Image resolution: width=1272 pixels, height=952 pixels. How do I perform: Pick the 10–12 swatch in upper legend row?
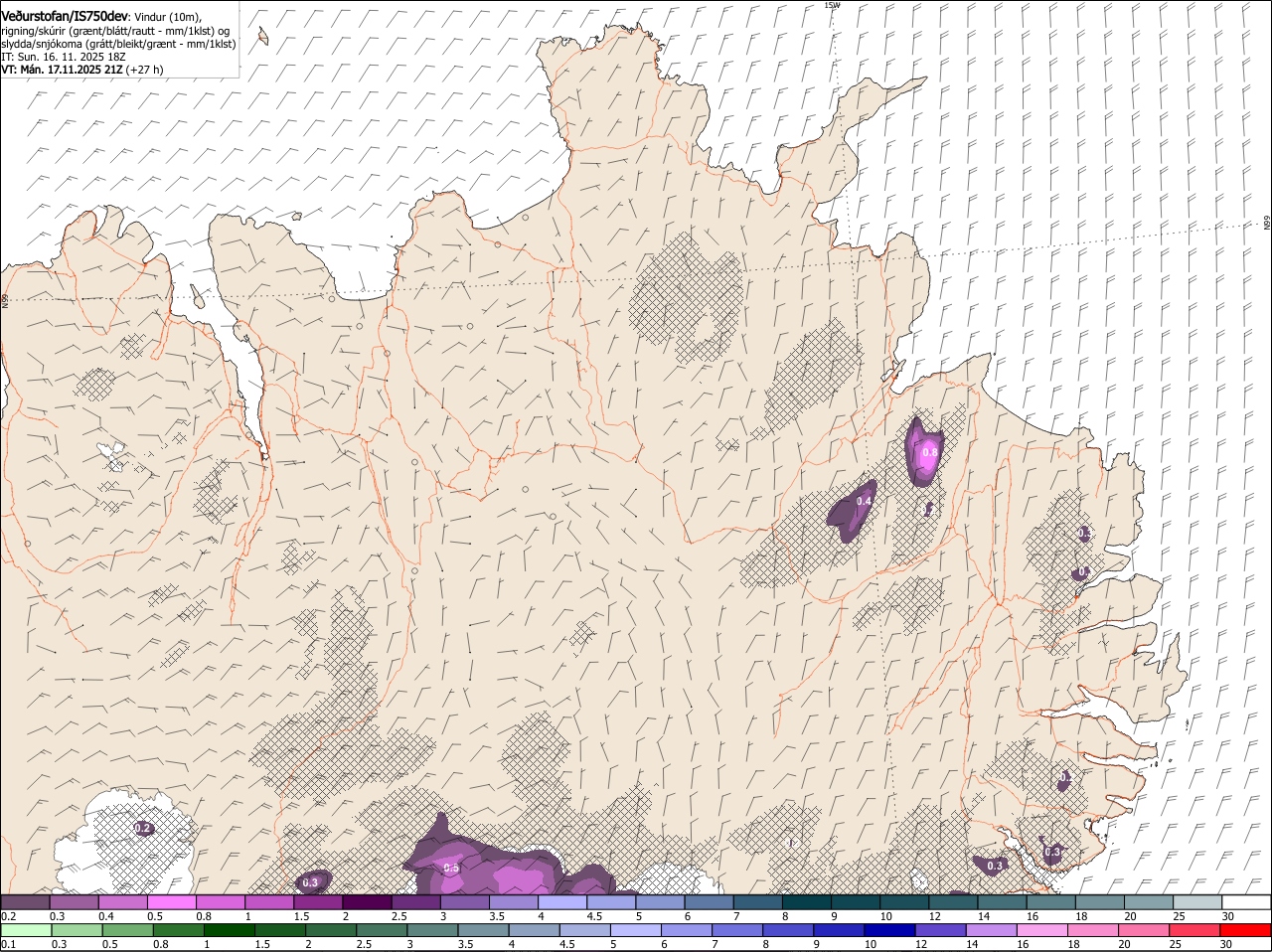(x=904, y=902)
